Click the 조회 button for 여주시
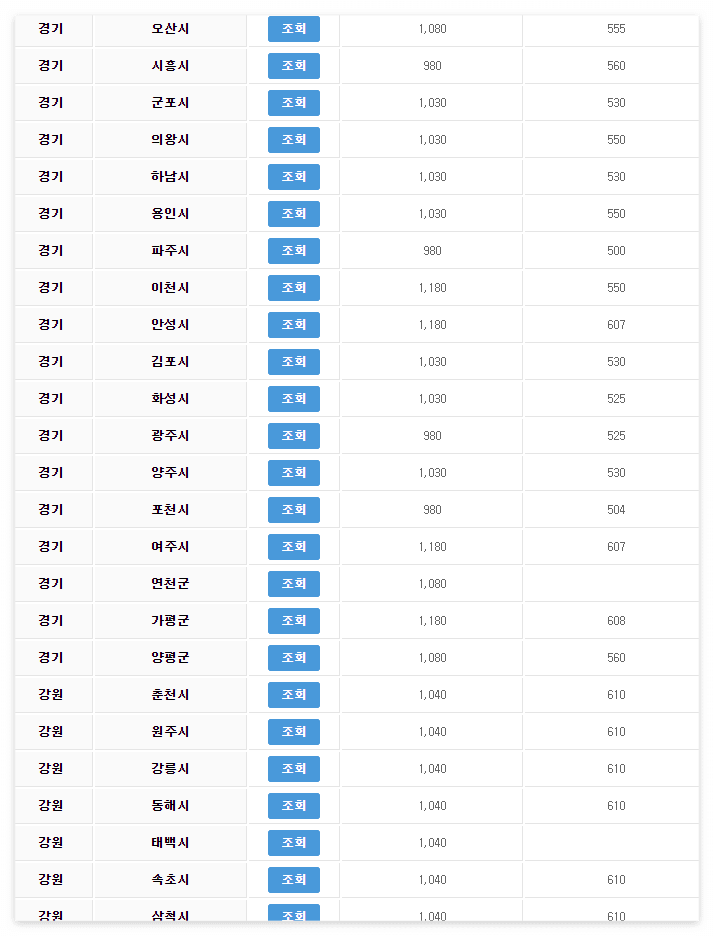The image size is (714, 936). coord(293,547)
